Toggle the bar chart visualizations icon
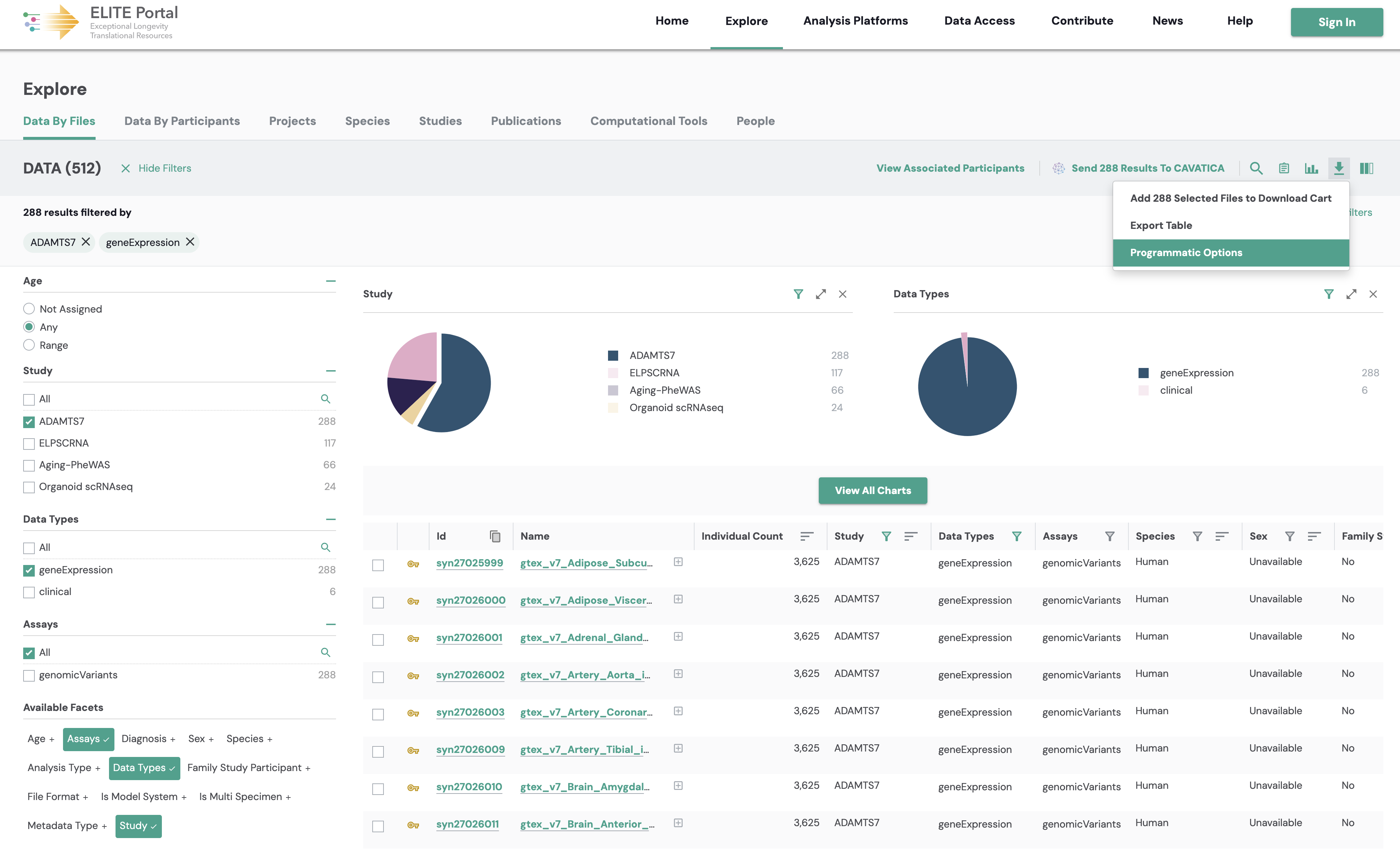The height and width of the screenshot is (854, 1400). (x=1311, y=168)
